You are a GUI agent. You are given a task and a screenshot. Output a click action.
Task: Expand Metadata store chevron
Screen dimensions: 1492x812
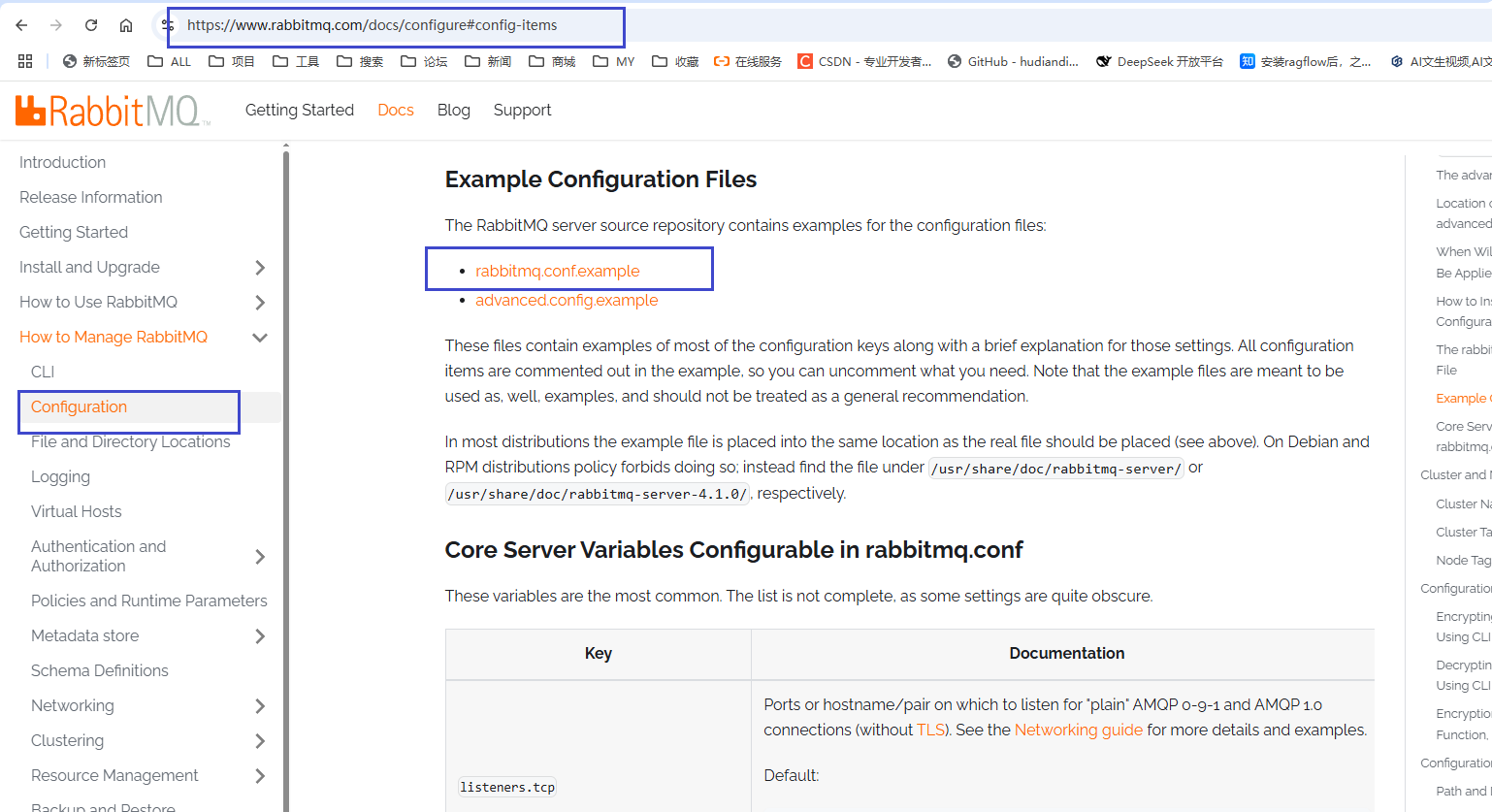point(260,635)
